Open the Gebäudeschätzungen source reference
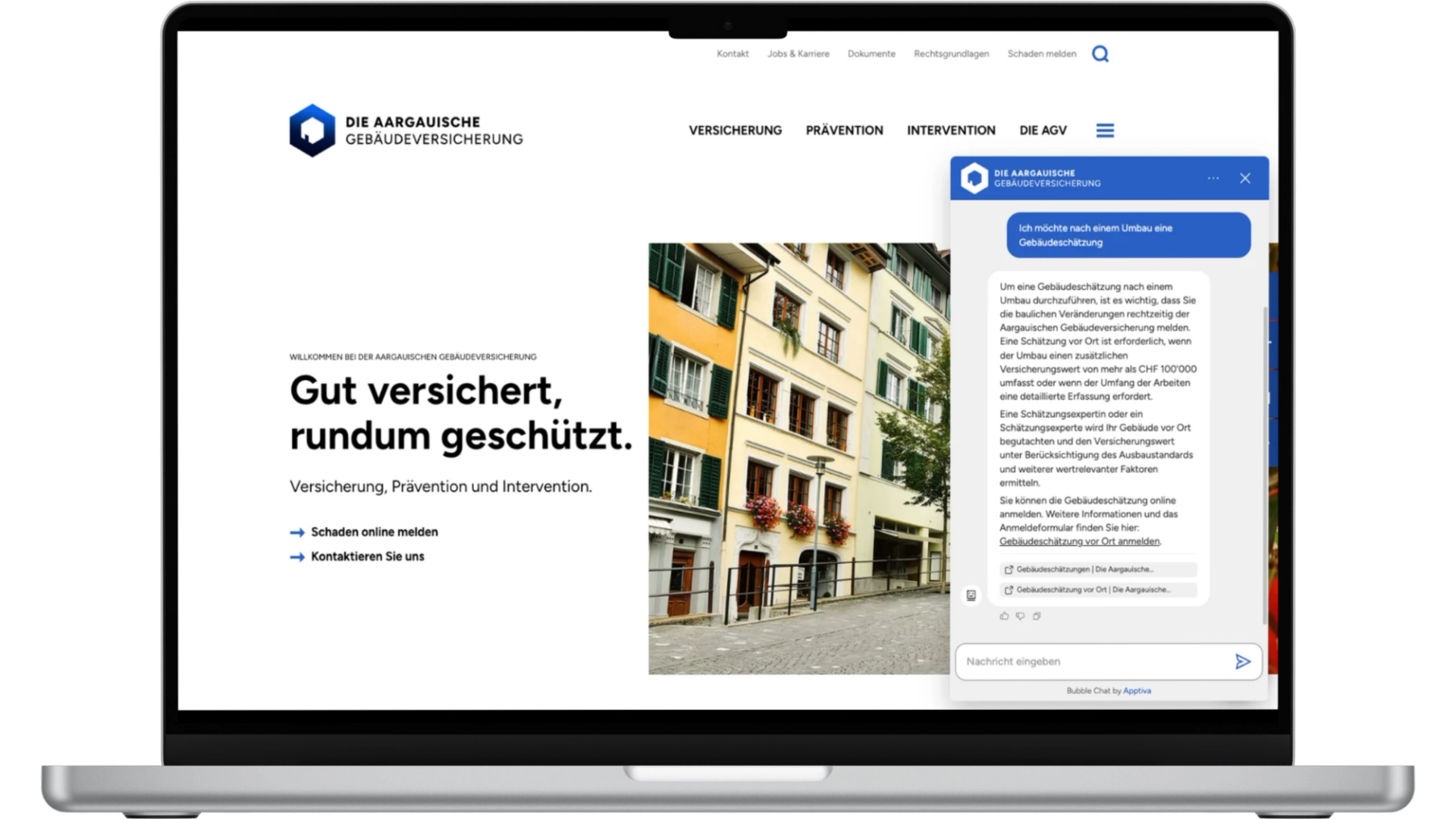The image size is (1456, 819). [x=1098, y=570]
